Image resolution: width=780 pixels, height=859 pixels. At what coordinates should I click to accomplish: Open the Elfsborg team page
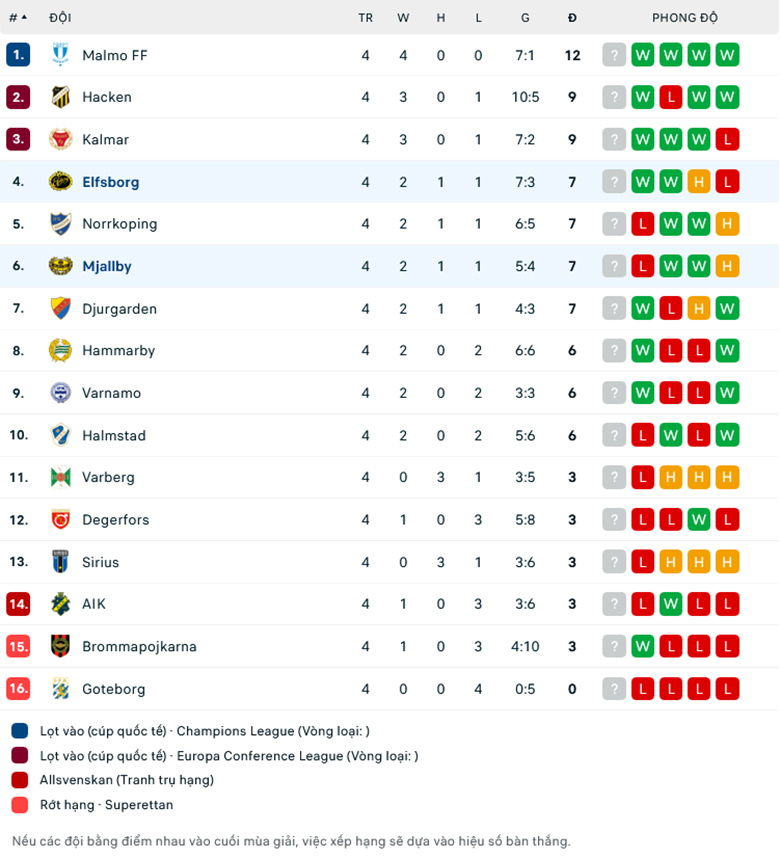coord(110,181)
